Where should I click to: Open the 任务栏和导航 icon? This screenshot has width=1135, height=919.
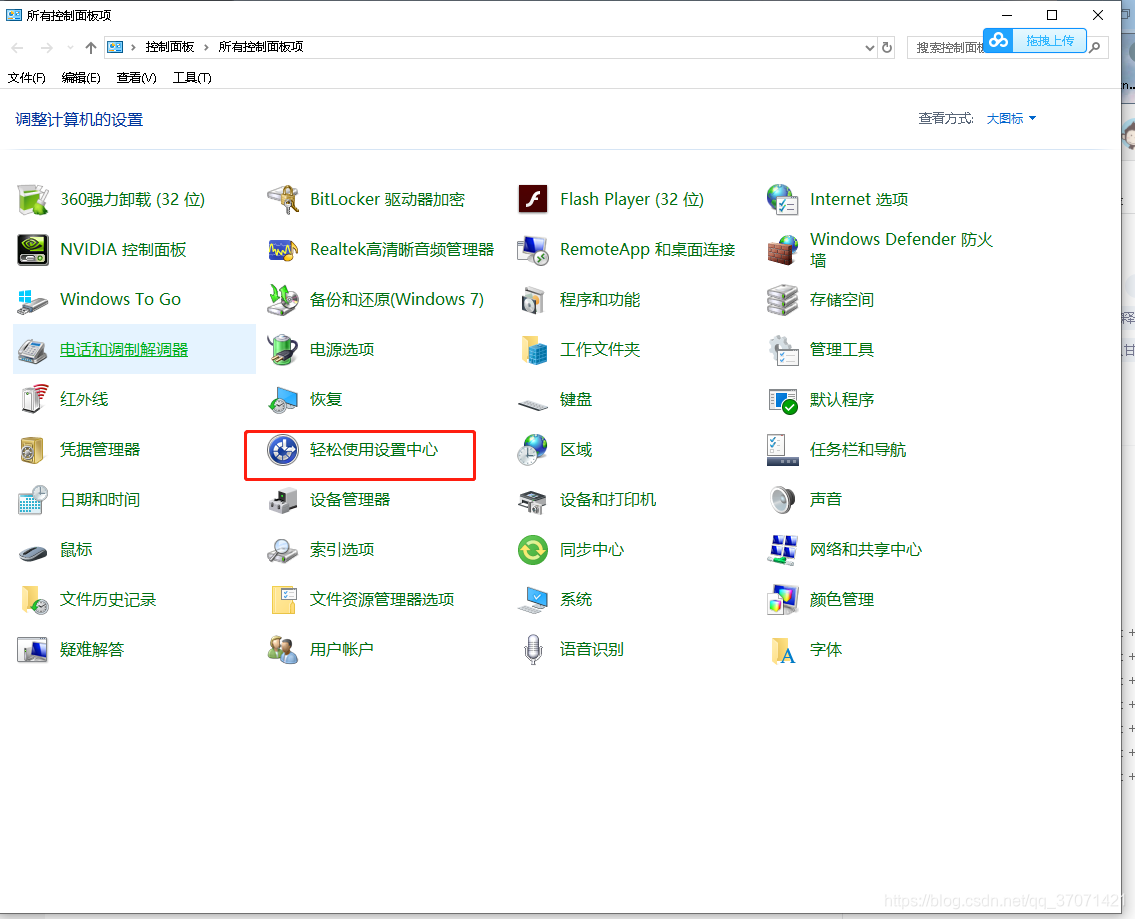click(x=782, y=450)
